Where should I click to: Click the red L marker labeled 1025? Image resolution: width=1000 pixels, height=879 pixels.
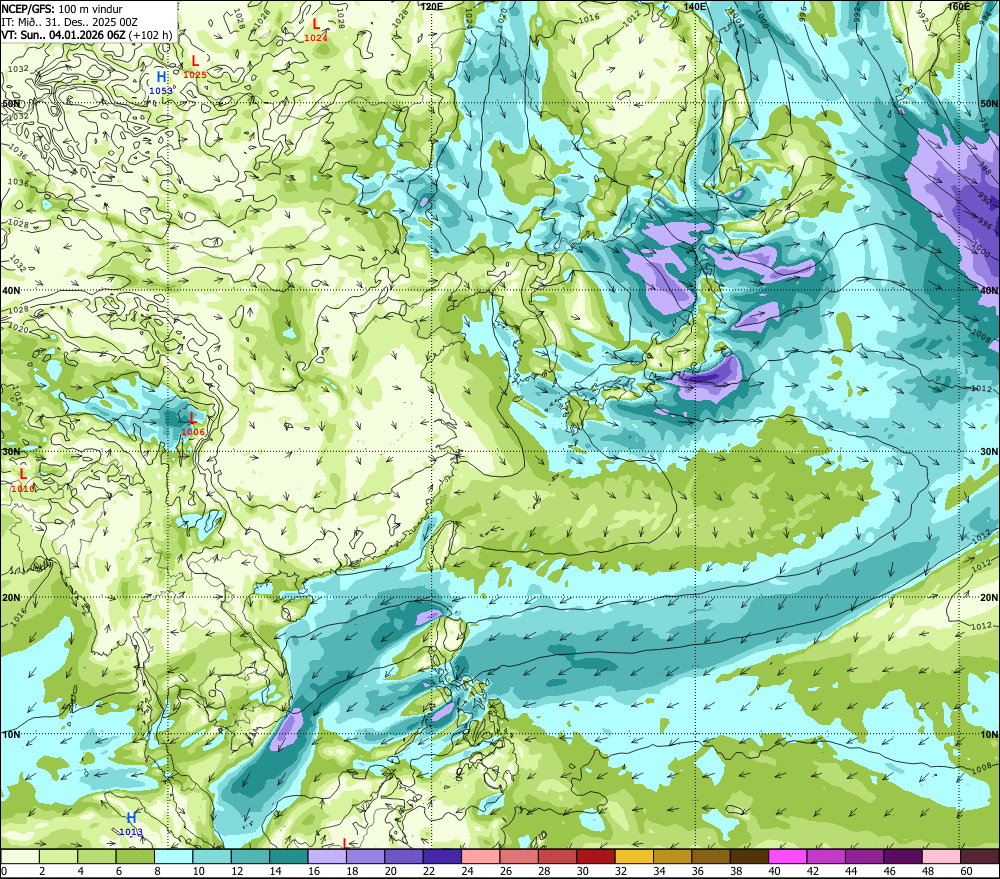click(195, 61)
